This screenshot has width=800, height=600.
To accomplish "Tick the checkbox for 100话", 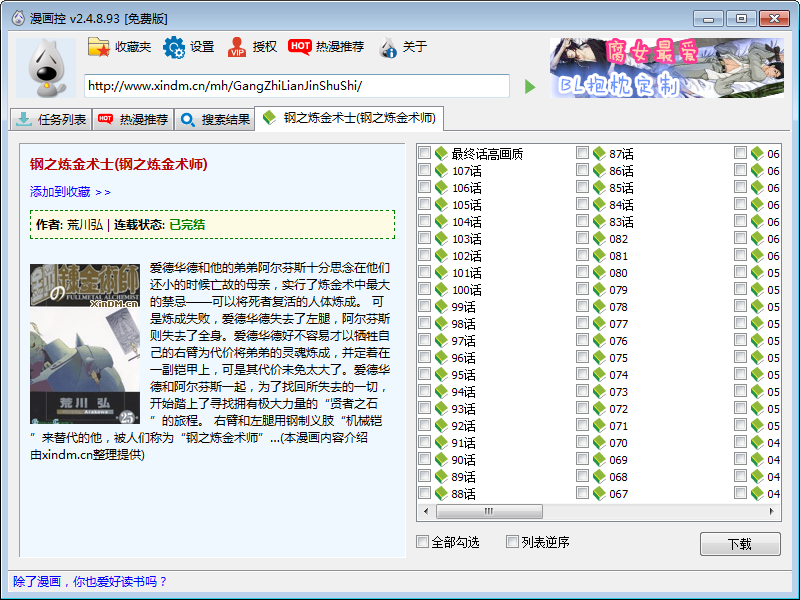I will coord(425,290).
